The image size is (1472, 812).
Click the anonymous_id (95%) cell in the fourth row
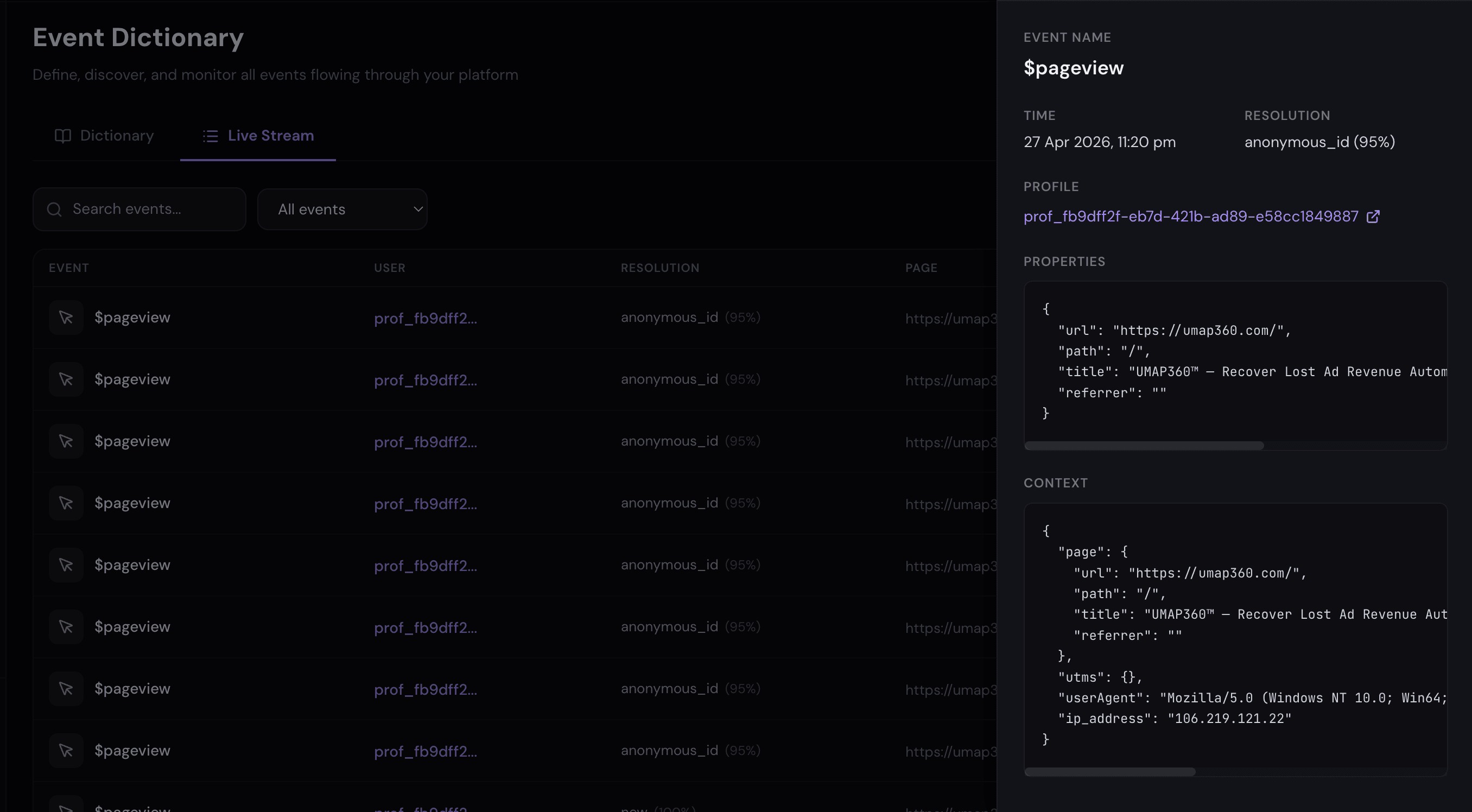point(690,503)
